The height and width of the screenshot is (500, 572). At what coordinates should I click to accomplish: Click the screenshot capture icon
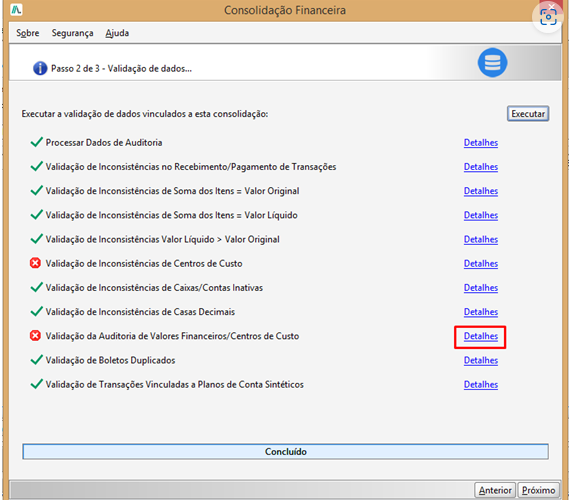tap(548, 17)
